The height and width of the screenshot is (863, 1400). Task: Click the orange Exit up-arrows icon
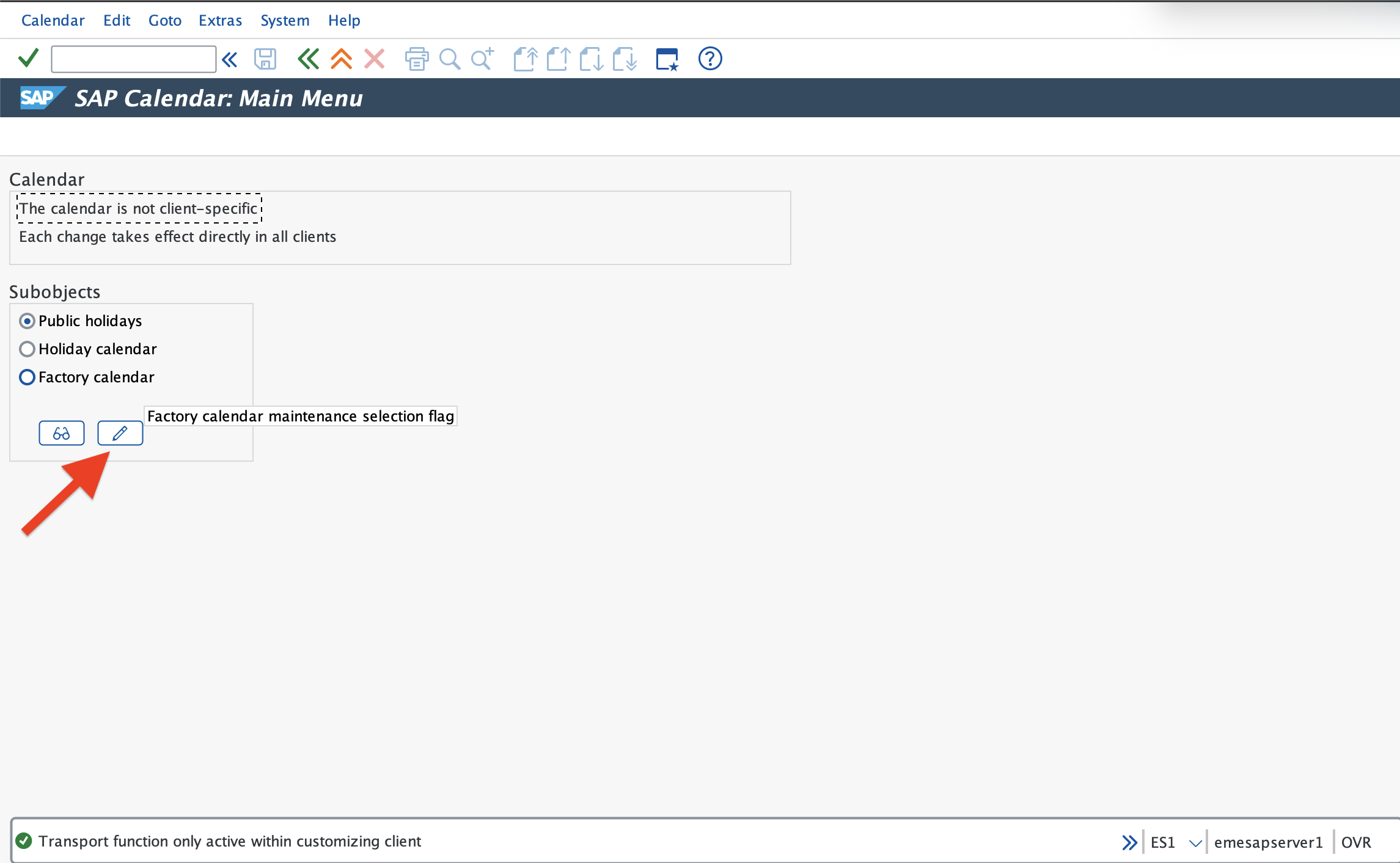pos(341,59)
